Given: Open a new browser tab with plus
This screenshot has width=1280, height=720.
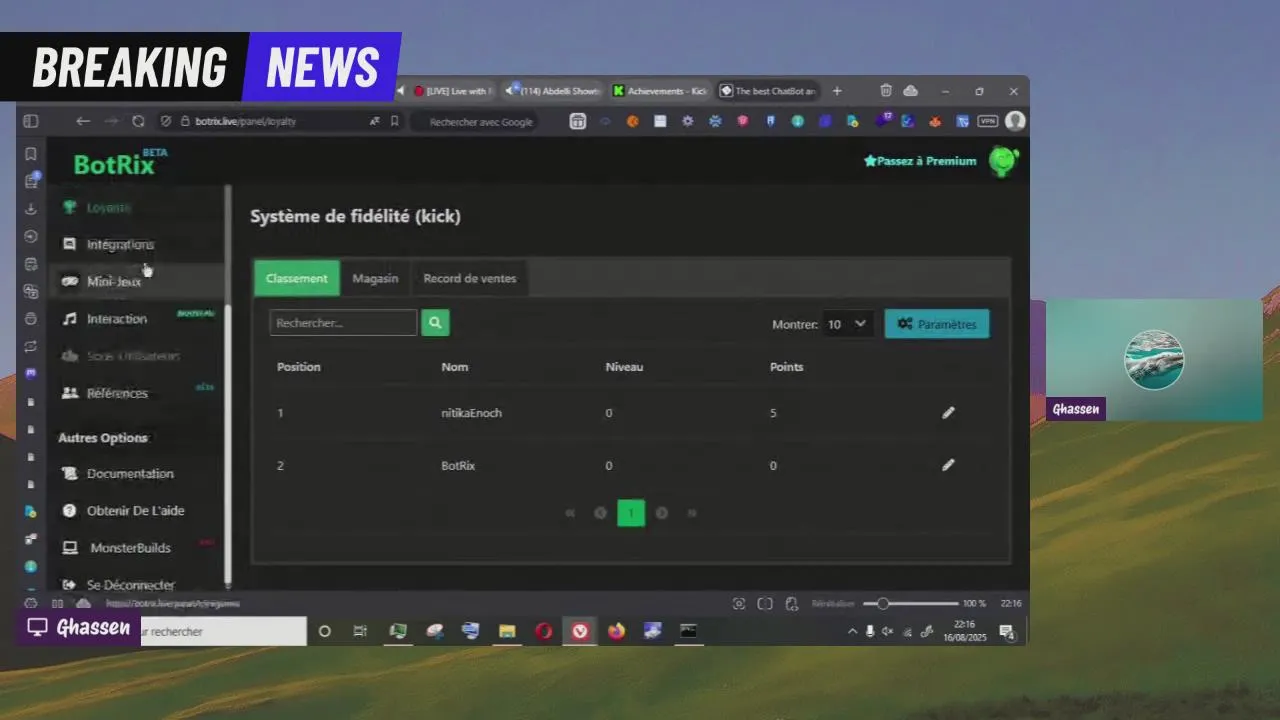Looking at the screenshot, I should coord(837,91).
